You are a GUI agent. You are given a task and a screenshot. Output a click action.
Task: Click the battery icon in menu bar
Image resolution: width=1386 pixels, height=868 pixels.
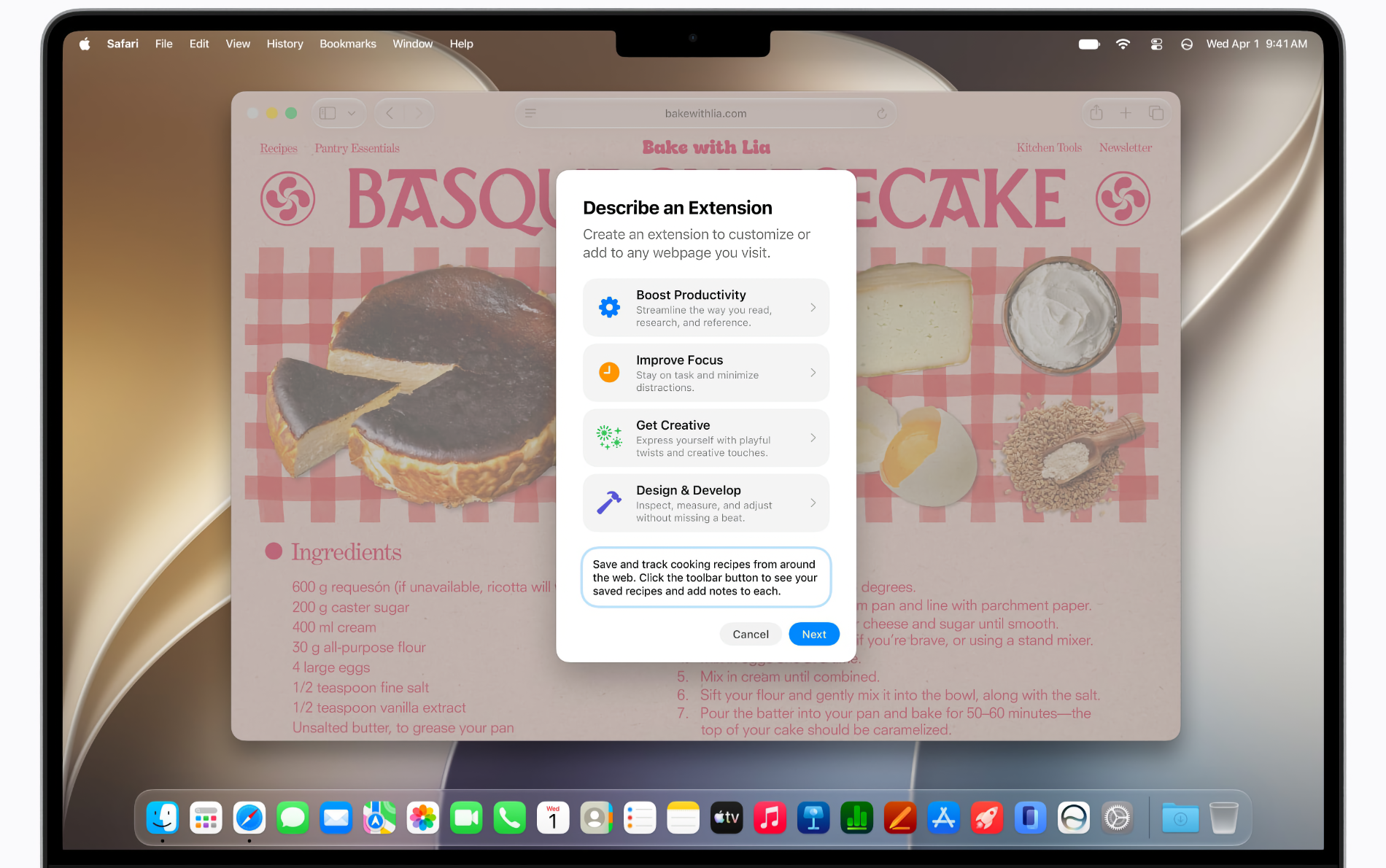click(1089, 44)
